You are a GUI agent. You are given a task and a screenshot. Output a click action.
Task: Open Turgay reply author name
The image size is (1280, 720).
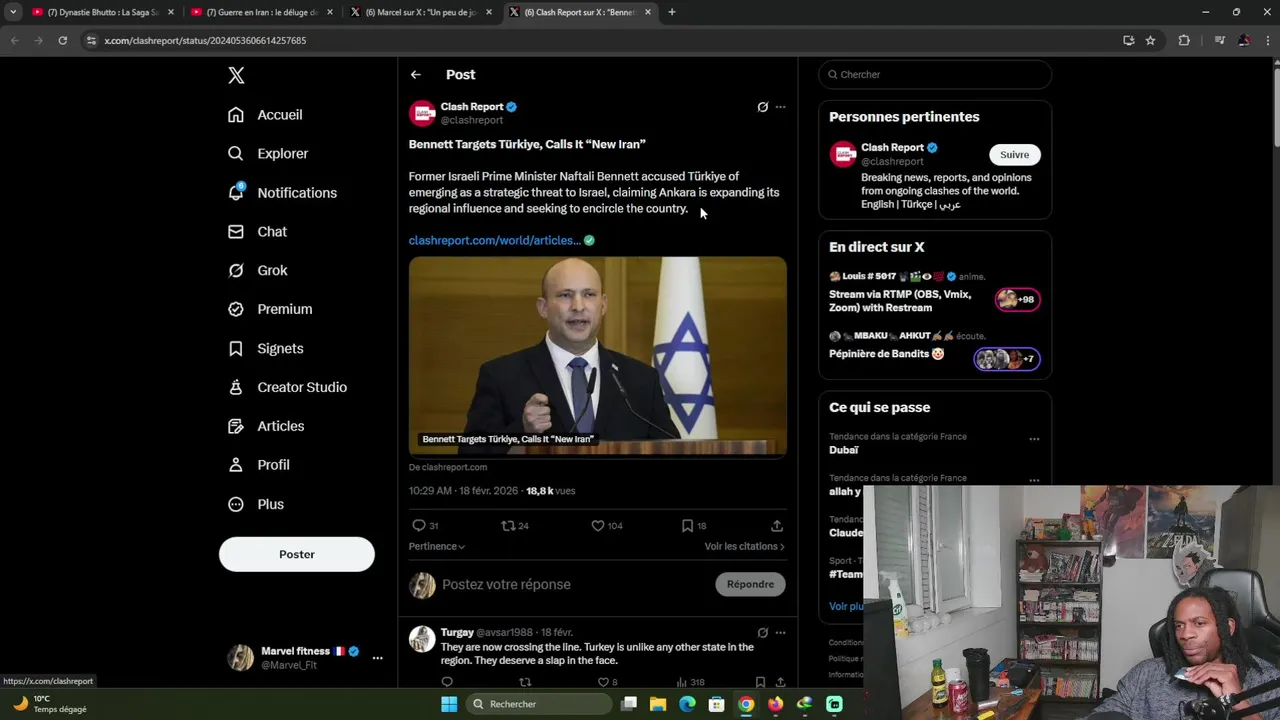point(457,633)
